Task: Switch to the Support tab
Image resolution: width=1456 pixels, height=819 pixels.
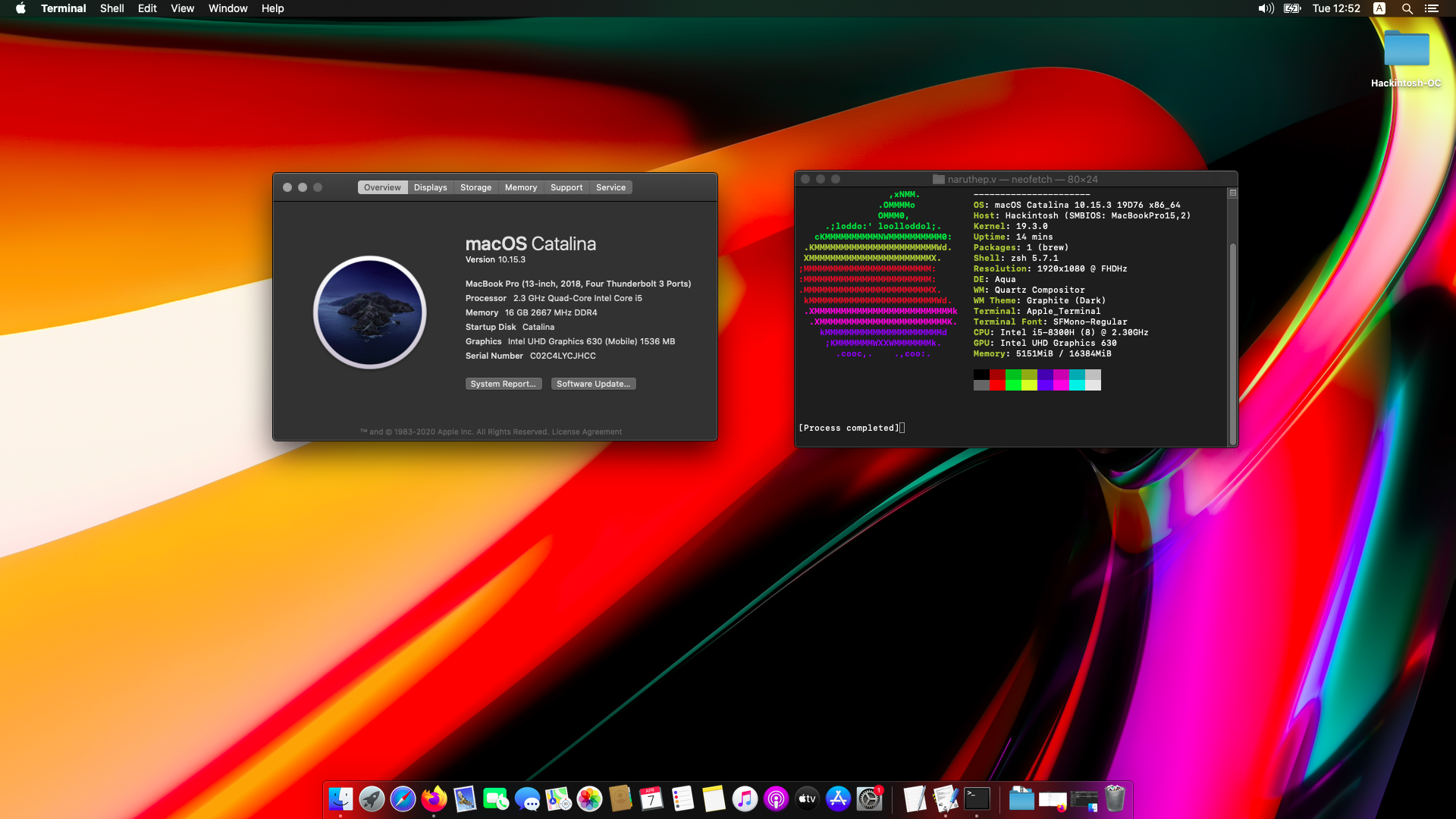Action: (566, 187)
